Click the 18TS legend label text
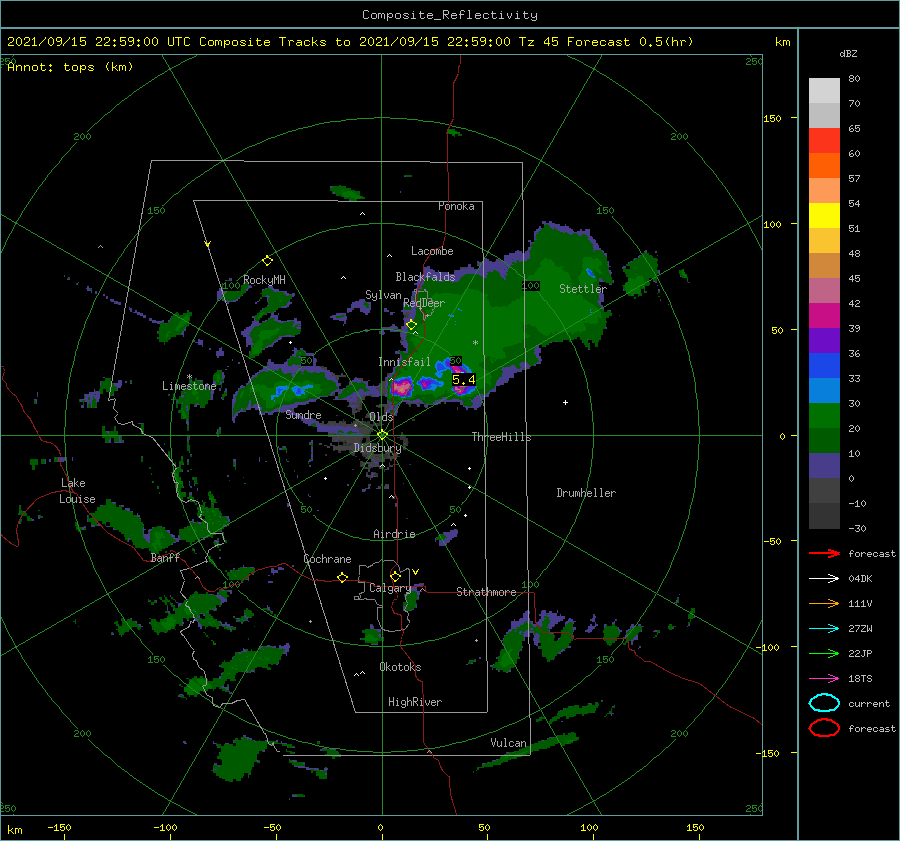This screenshot has width=900, height=841. [860, 679]
